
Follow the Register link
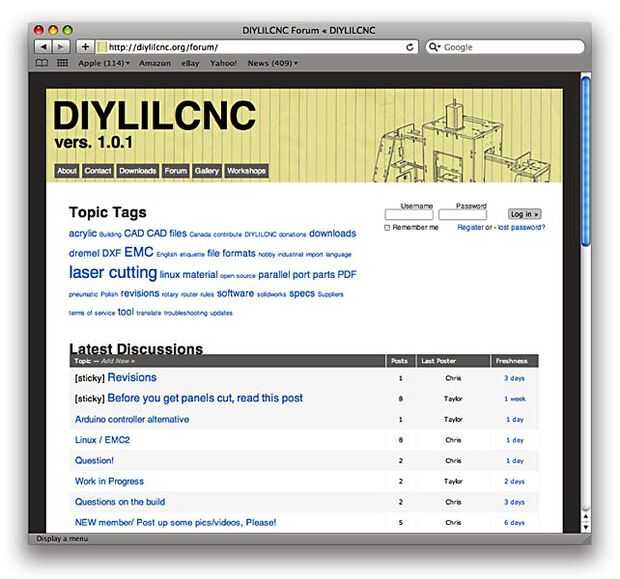point(470,227)
